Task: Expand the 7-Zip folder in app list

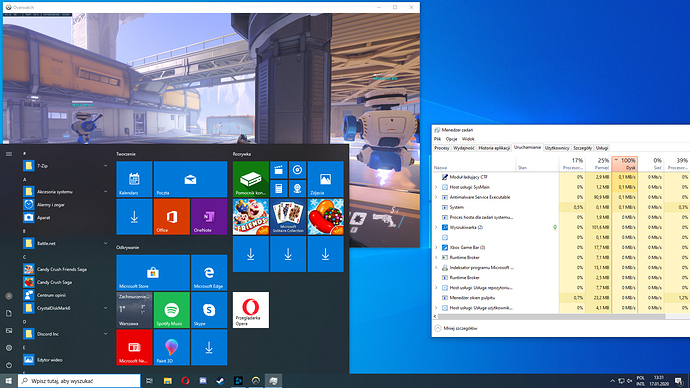Action: click(x=106, y=166)
